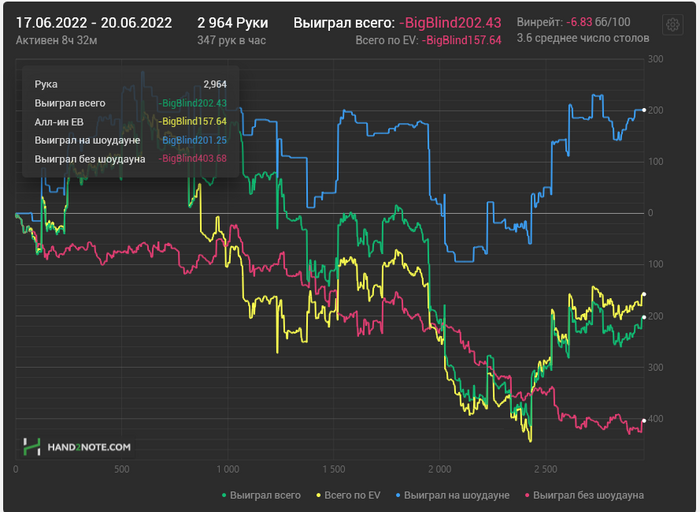Click '3.6 среднее число столов' text

tap(583, 38)
